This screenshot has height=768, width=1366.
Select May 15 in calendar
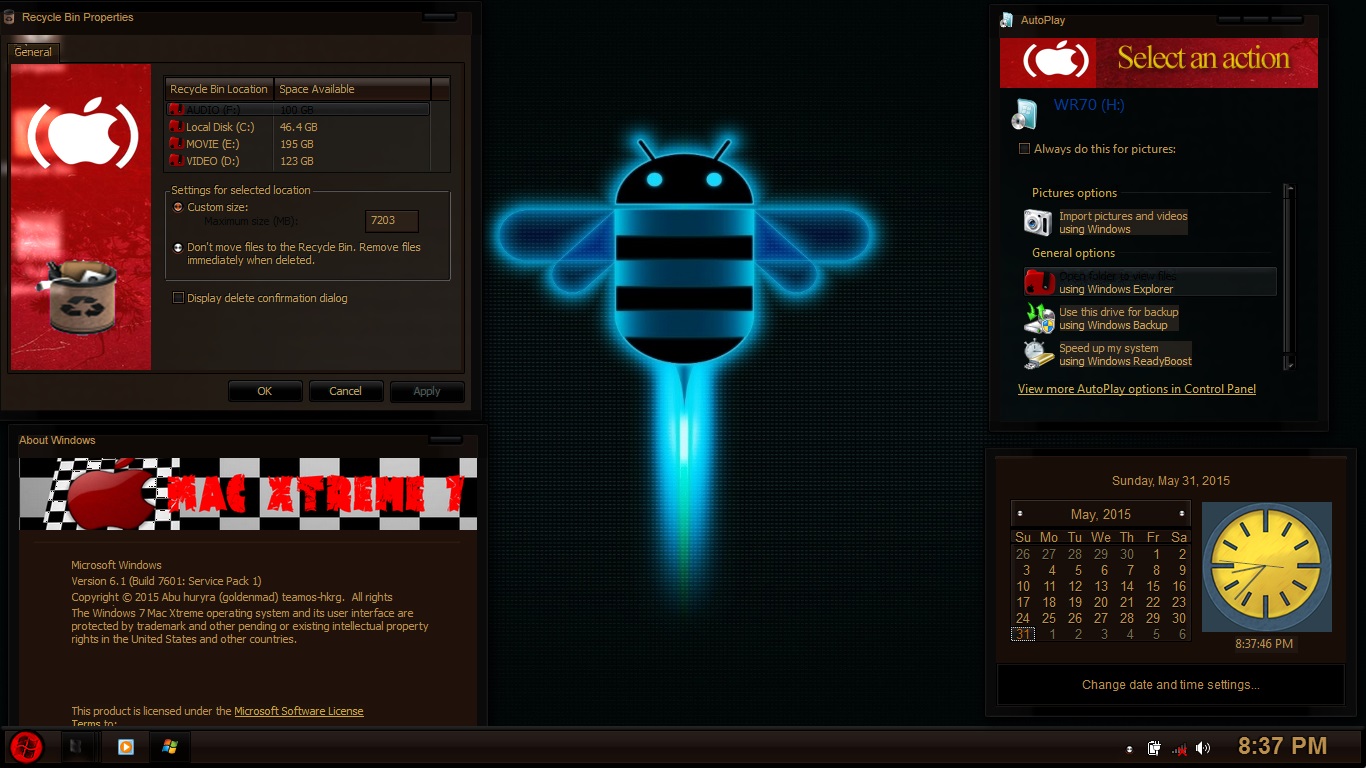coord(1153,586)
